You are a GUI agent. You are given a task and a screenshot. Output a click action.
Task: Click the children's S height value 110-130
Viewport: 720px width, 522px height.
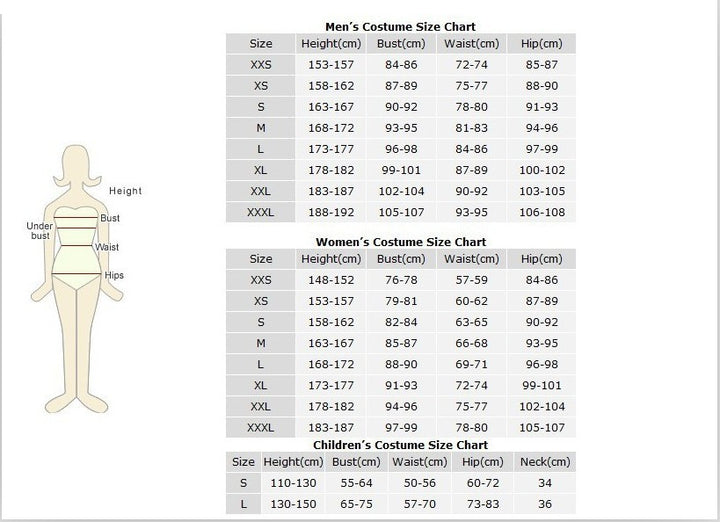291,483
